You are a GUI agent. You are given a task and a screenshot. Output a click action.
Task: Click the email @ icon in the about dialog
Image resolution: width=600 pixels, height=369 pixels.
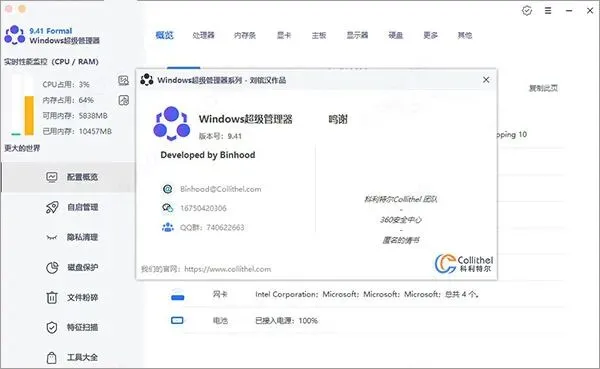click(168, 189)
